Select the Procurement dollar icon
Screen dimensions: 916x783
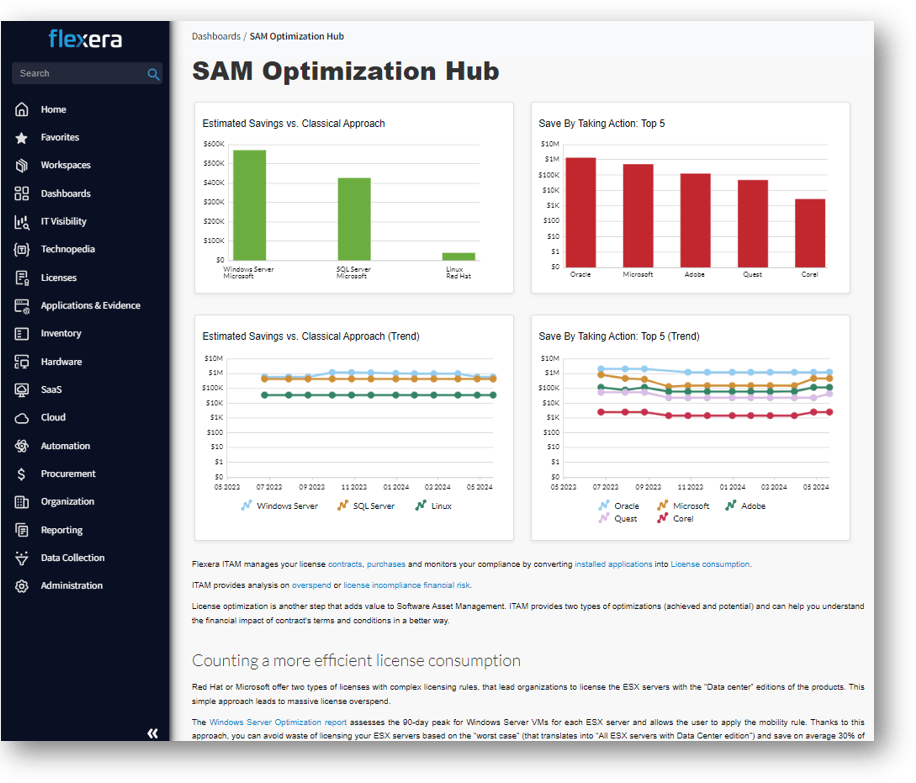coord(22,474)
